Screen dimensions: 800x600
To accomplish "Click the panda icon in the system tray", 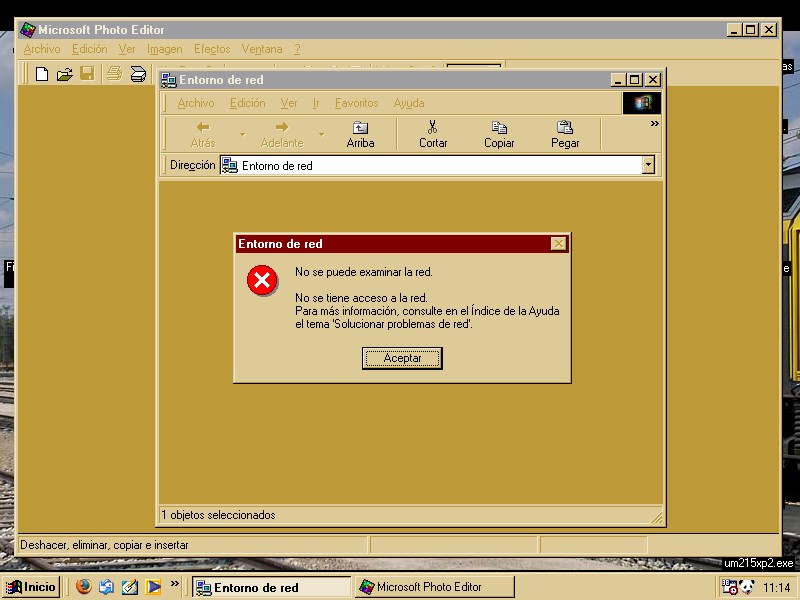I will tap(746, 587).
